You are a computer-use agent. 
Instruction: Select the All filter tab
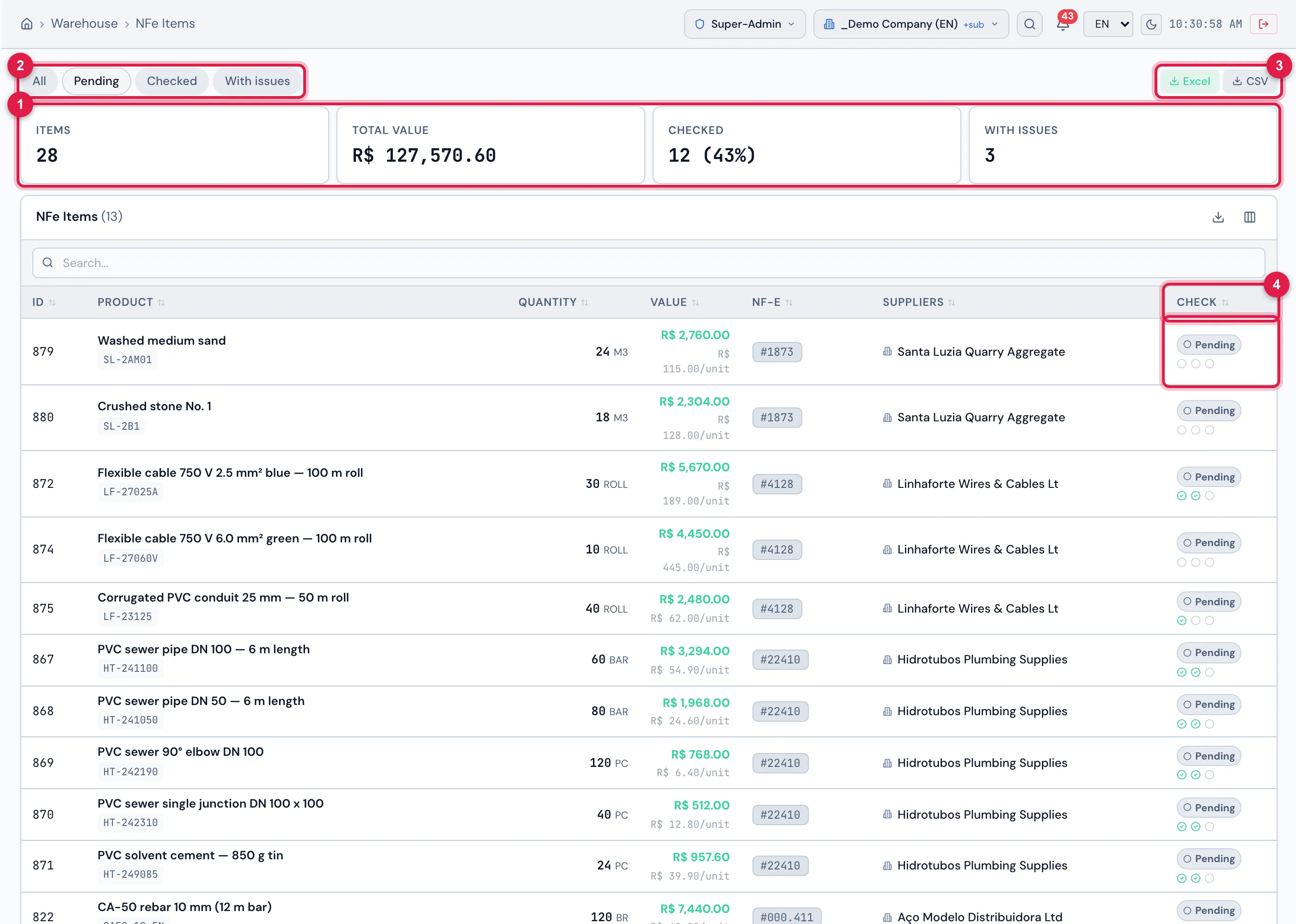tap(39, 81)
